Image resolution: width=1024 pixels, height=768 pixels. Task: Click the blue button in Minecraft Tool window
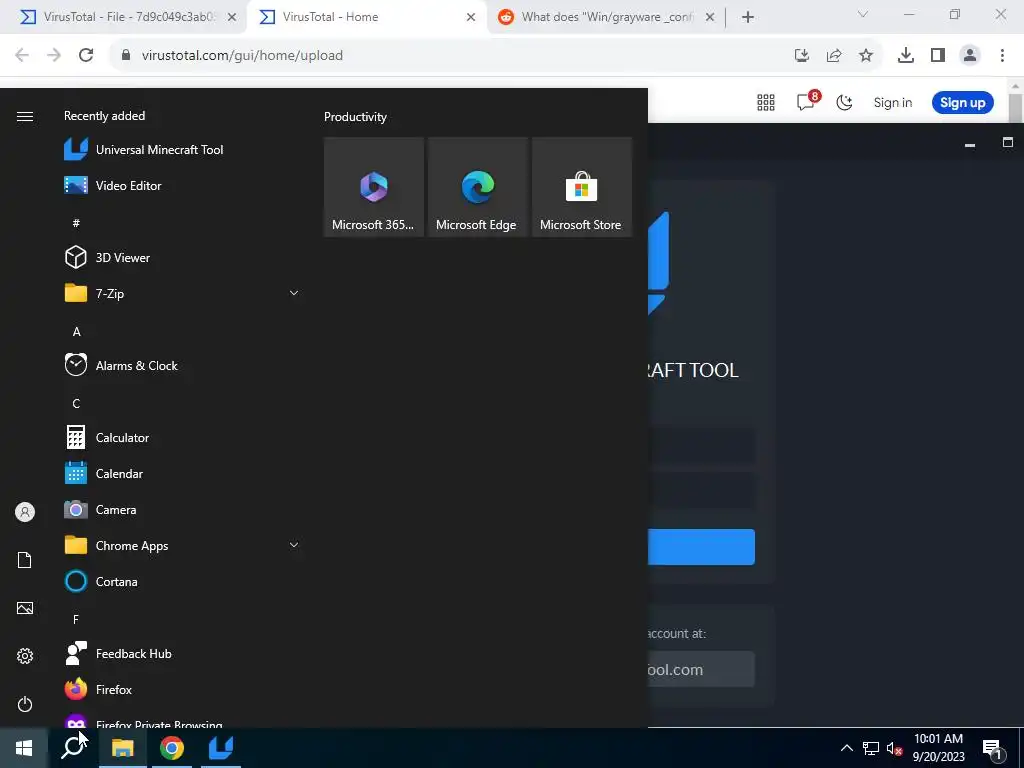[701, 547]
